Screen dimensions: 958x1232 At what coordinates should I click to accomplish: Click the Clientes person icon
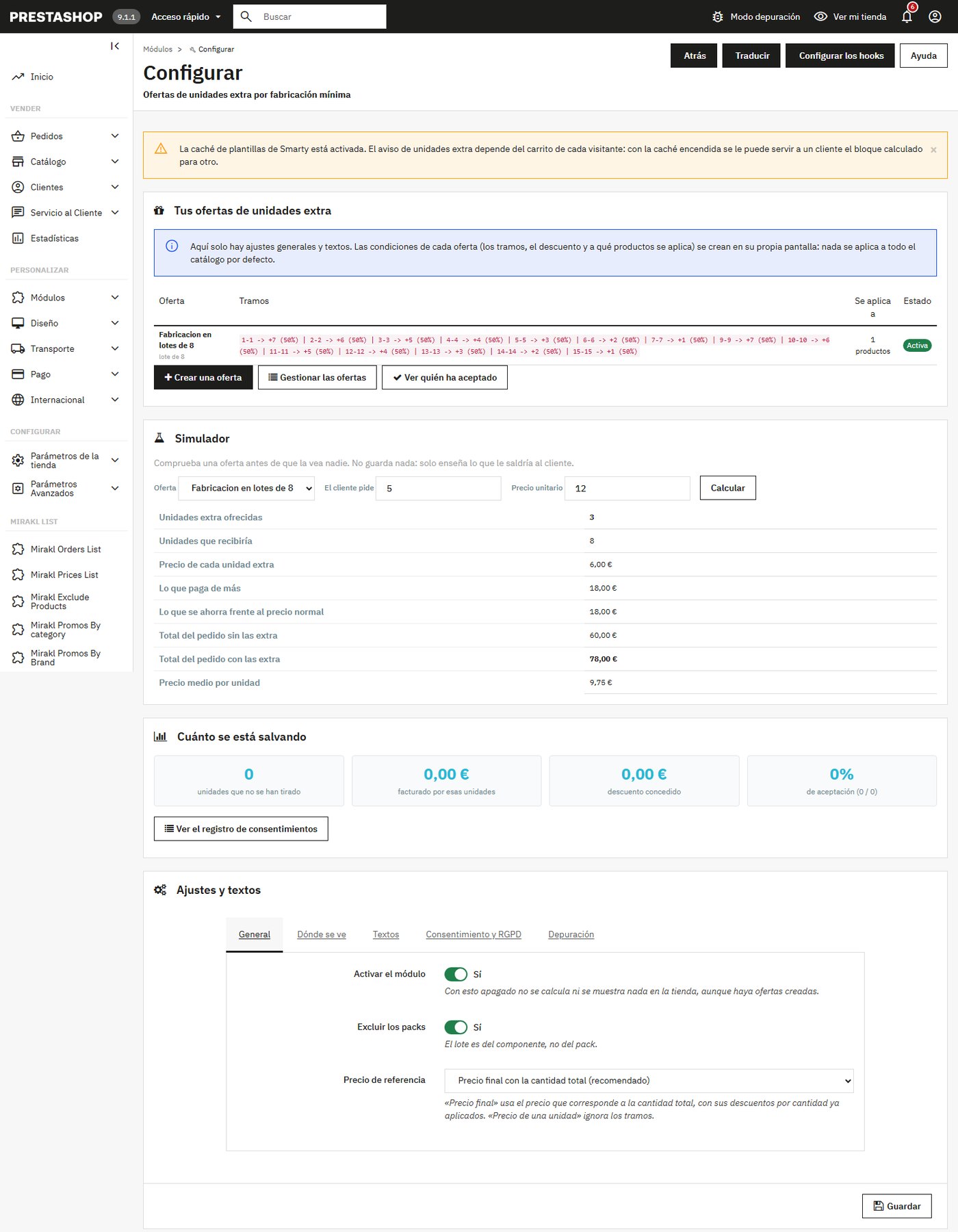(x=18, y=187)
